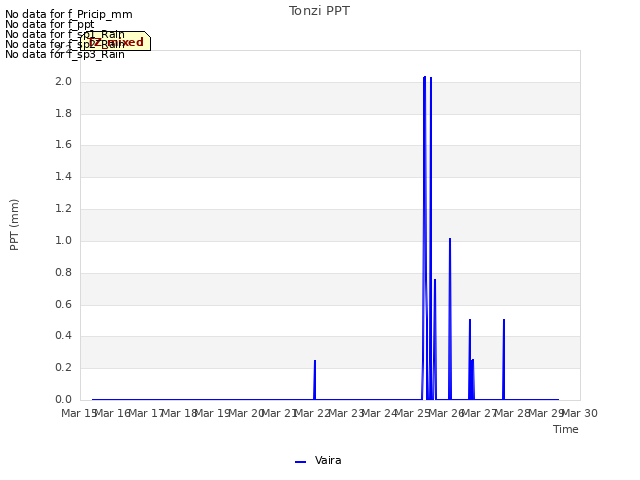The image size is (640, 480).
Task: Click the 0.5 mm spike near Mar 27-28
Action: (504, 359)
